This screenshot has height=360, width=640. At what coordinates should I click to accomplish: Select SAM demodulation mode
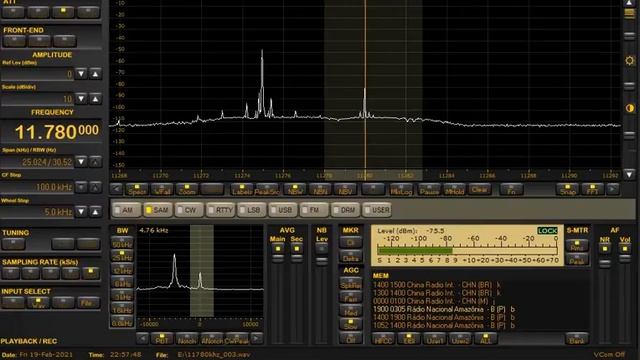point(158,210)
